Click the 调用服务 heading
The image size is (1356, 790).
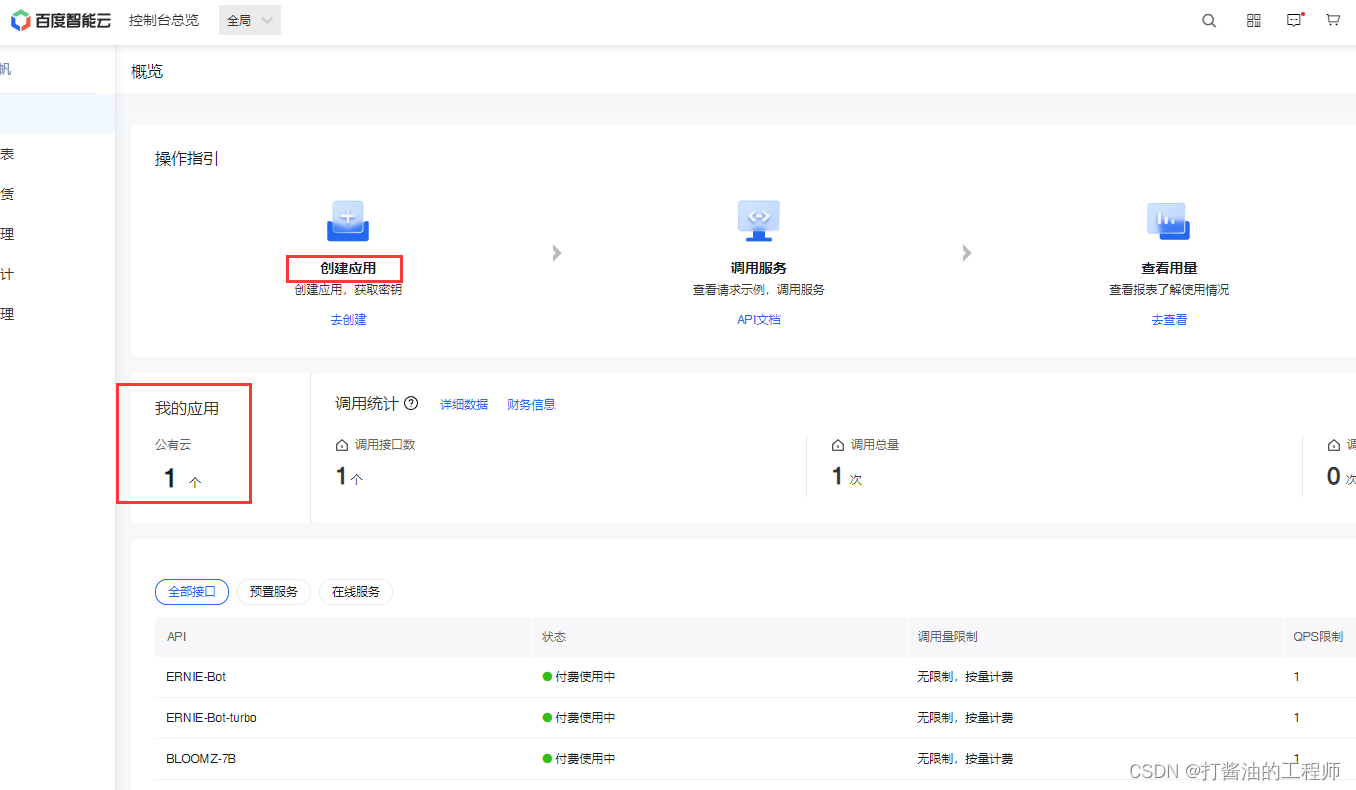[759, 268]
